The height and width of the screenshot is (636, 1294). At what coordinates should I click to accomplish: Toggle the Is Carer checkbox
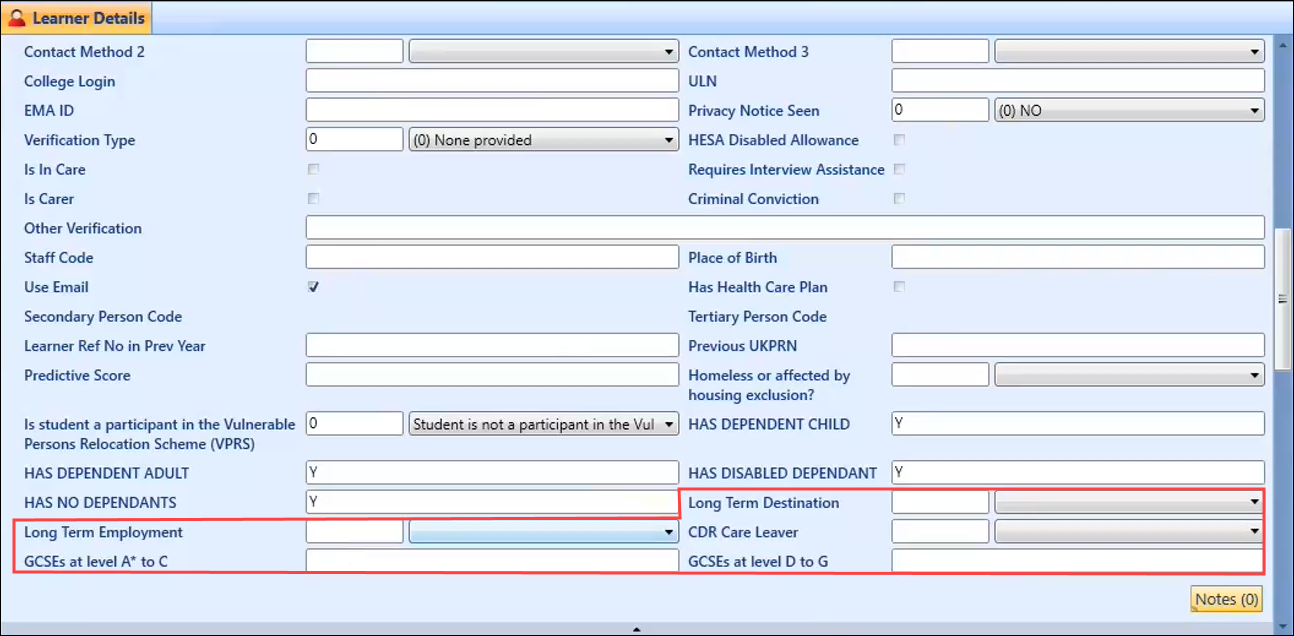[314, 198]
